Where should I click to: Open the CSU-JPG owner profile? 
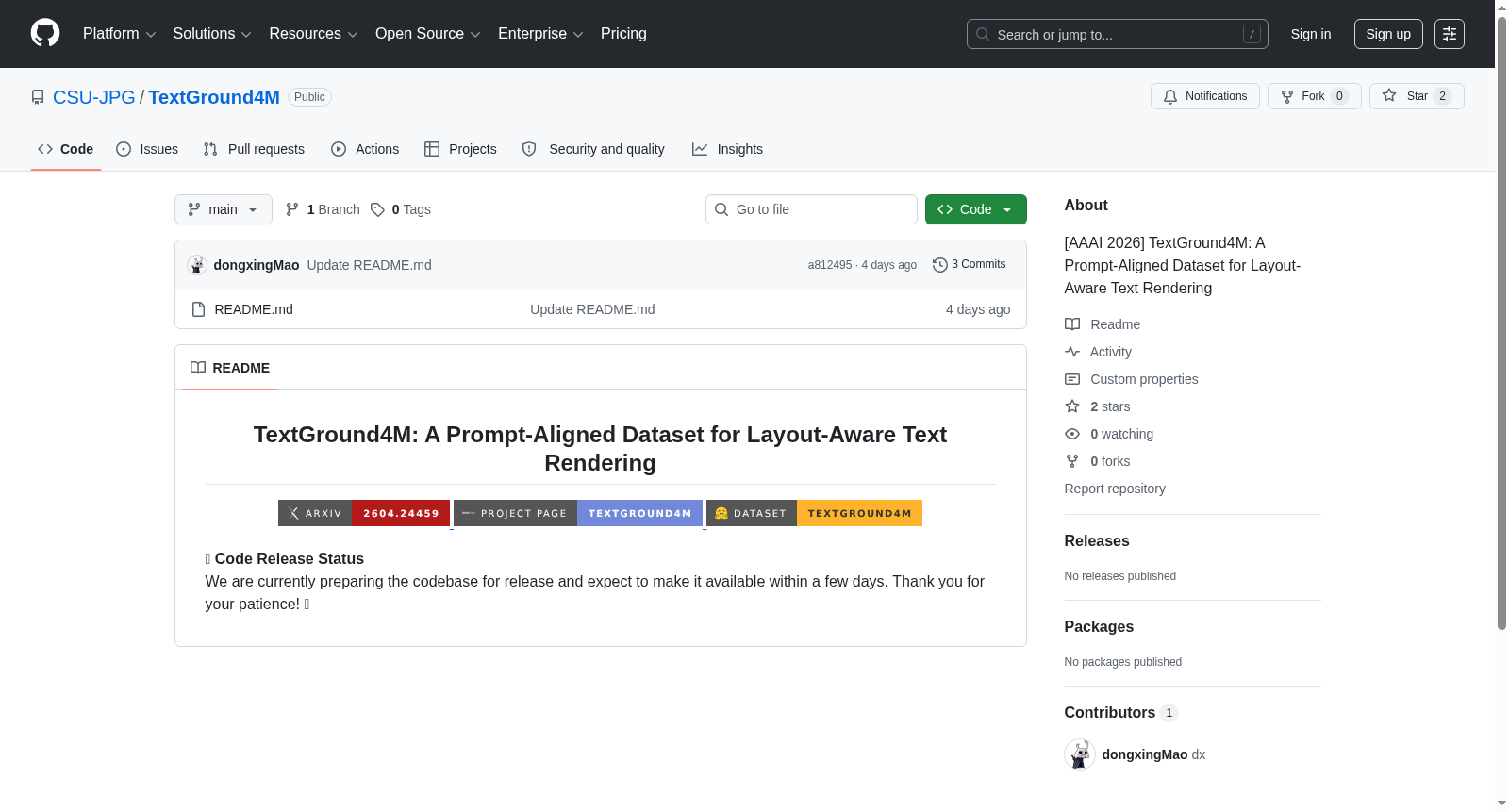coord(94,97)
